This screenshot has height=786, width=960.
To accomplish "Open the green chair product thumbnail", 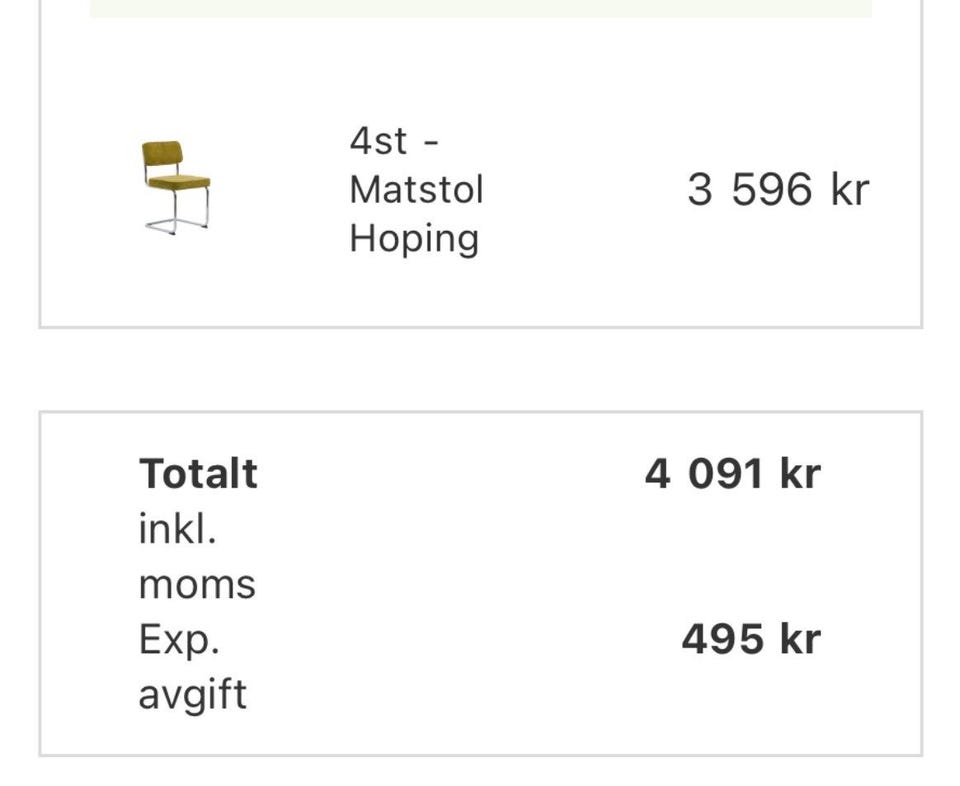I will coord(176,188).
